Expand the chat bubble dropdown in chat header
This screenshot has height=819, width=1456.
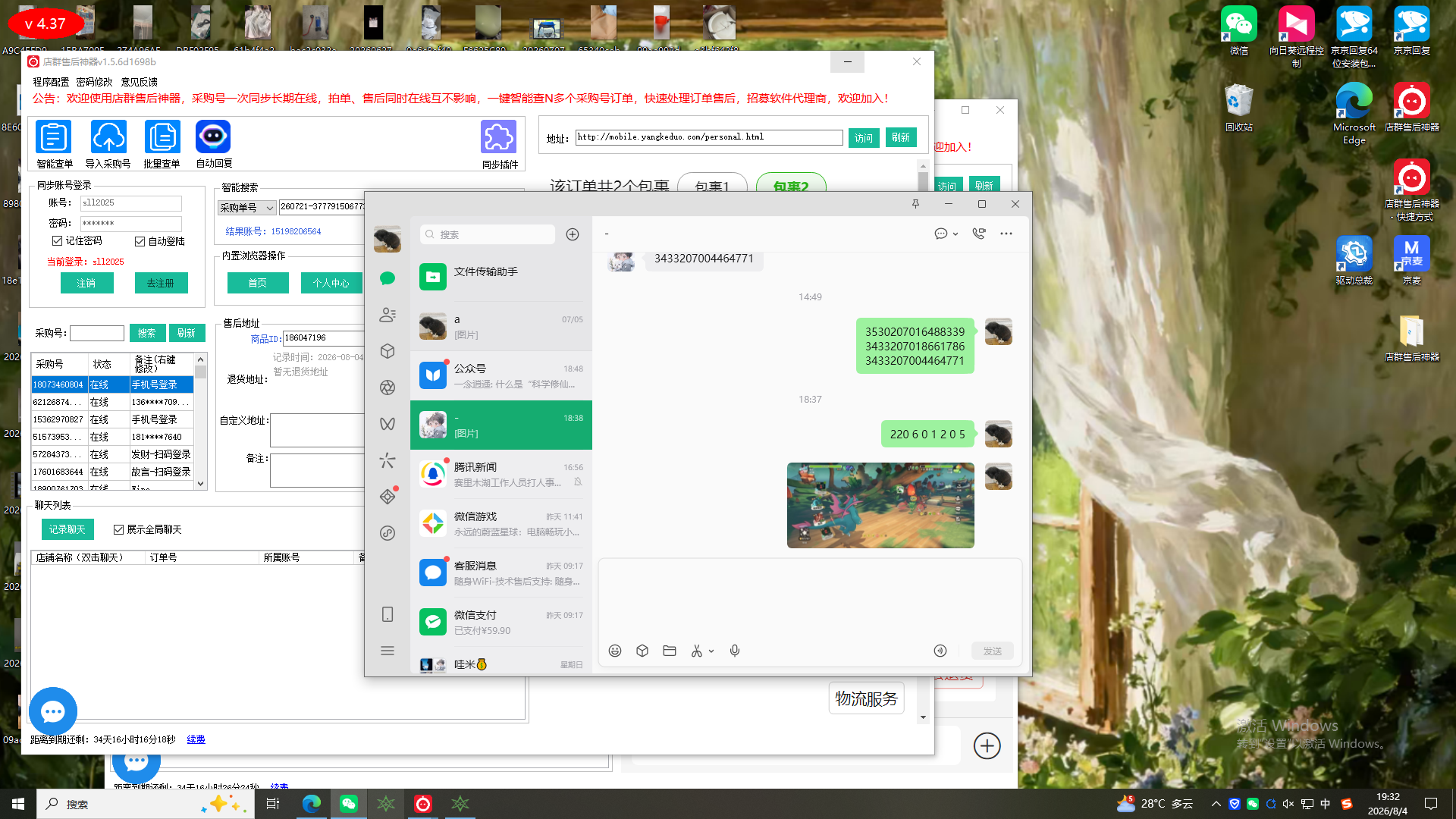955,234
